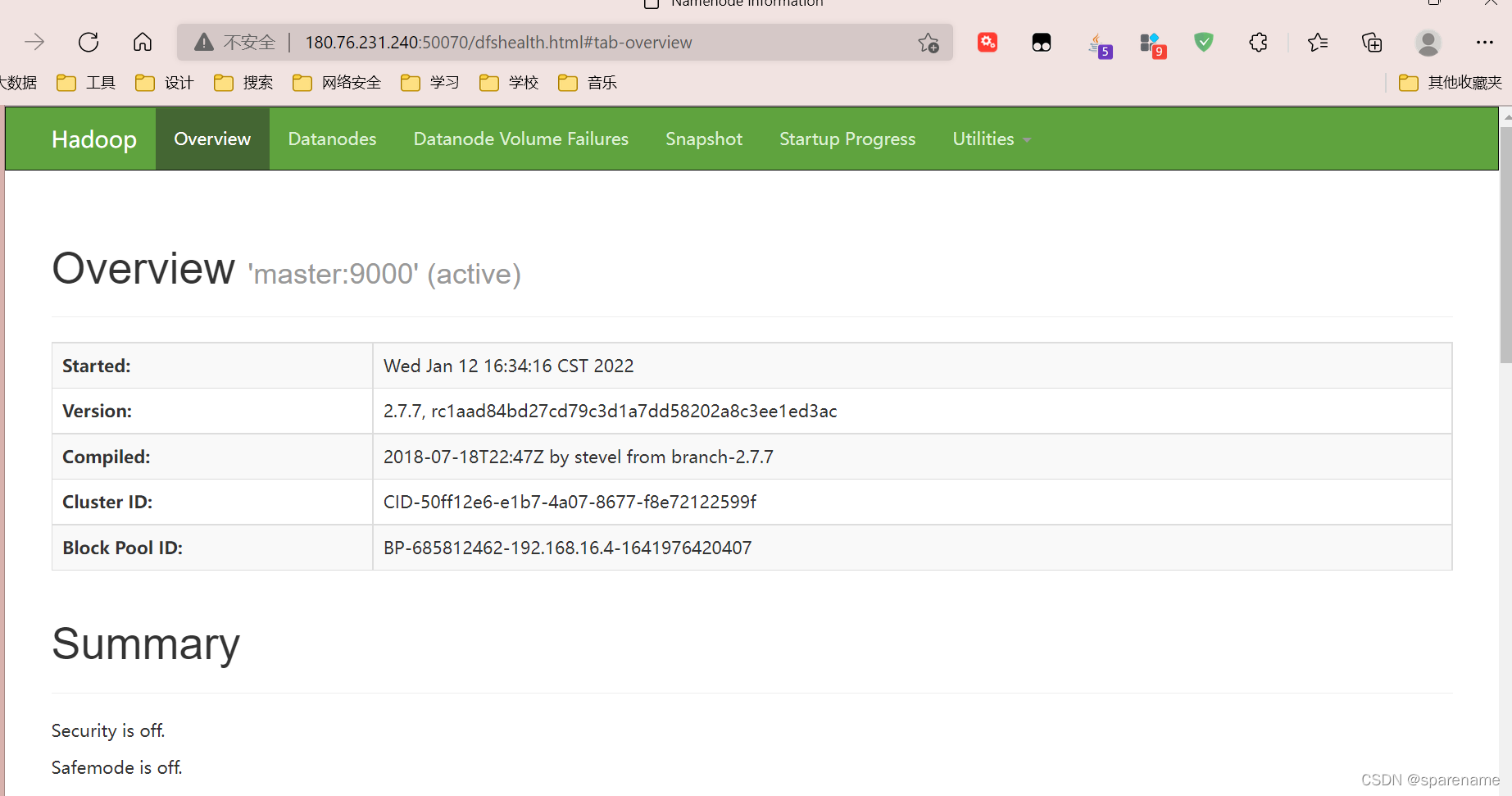Screen dimensions: 1512x796
Task: Add page to favorites star icon
Action: (x=929, y=43)
